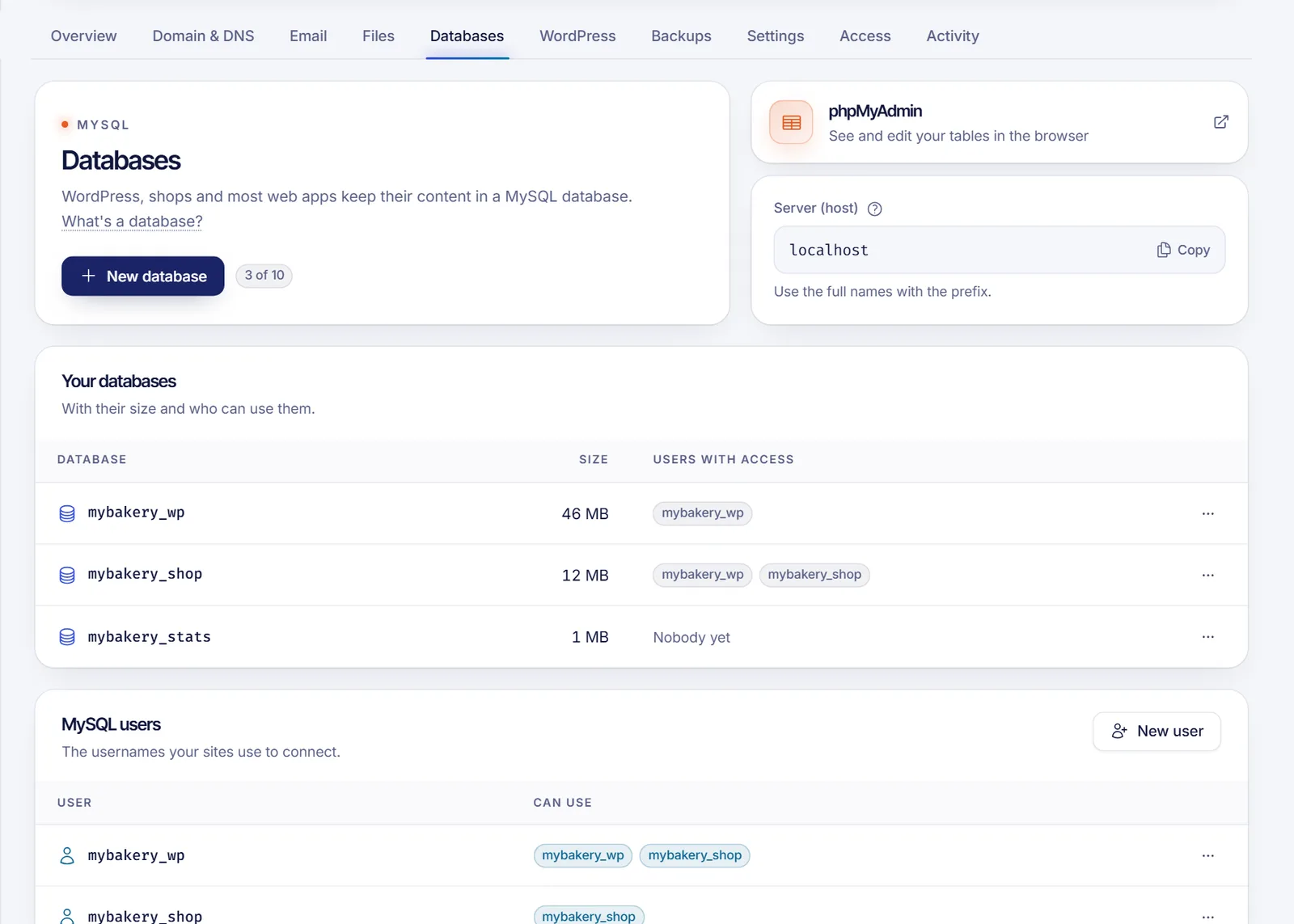1294x924 pixels.
Task: Click mybakery_wp user name
Action: 136,855
